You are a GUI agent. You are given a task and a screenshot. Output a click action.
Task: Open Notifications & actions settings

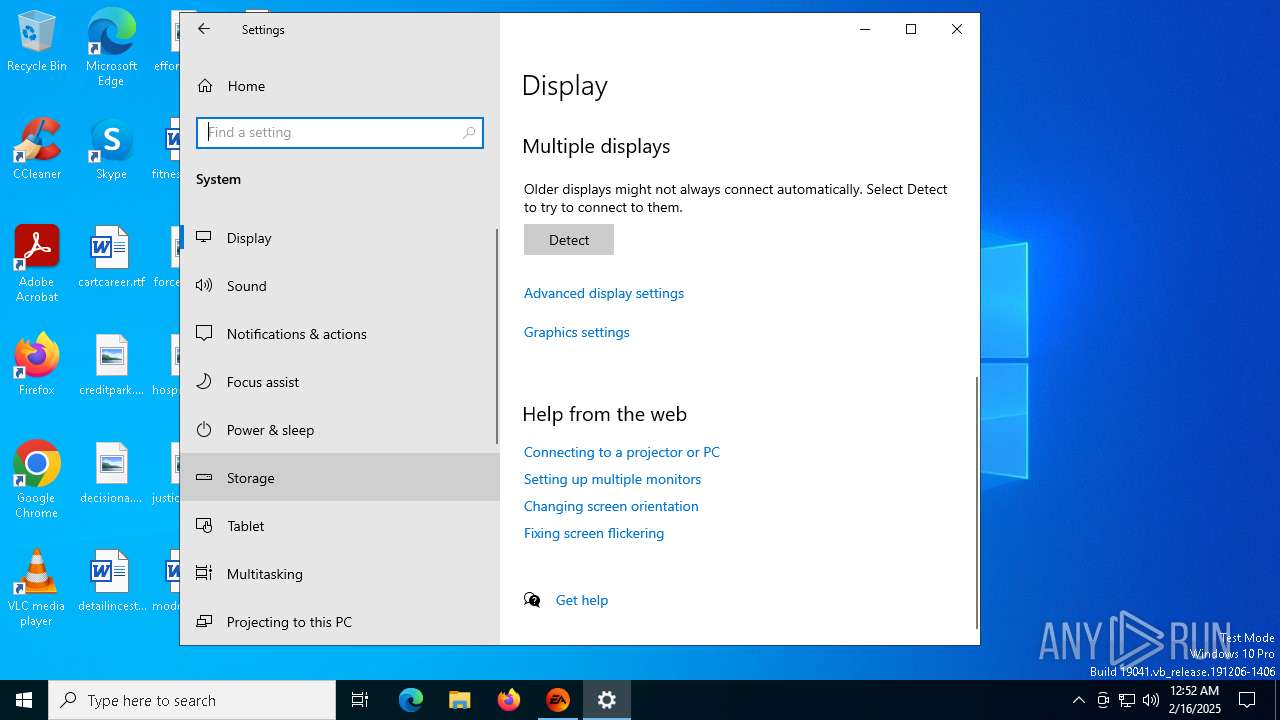pyautogui.click(x=340, y=334)
